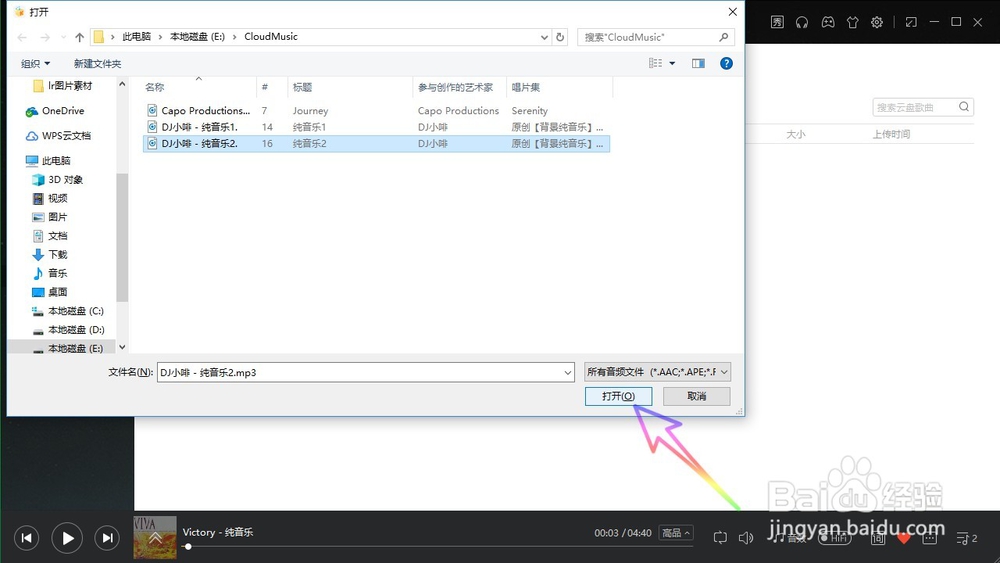Open help with the blue question icon
The width and height of the screenshot is (1000, 563).
point(726,63)
